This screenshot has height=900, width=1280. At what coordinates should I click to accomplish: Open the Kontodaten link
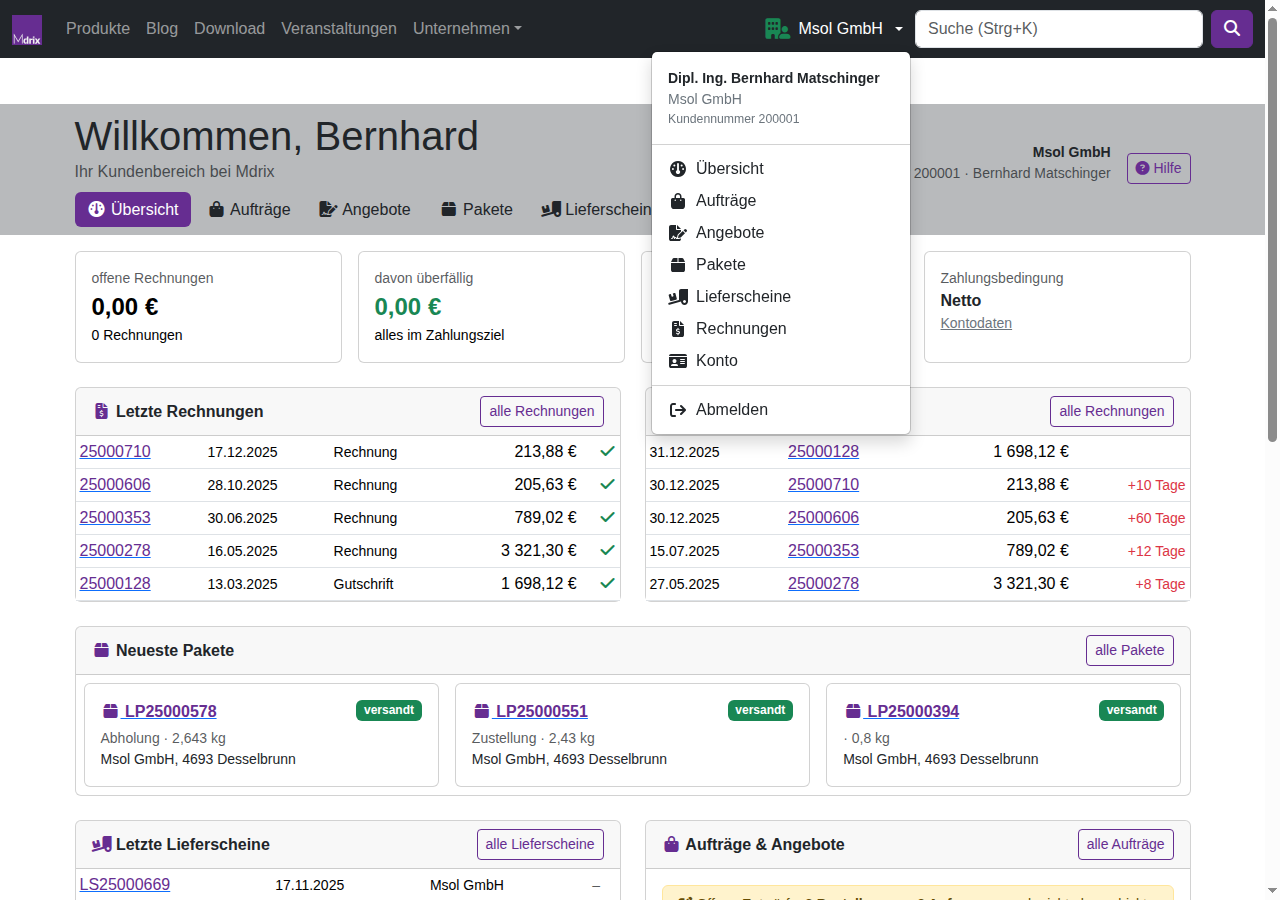click(x=976, y=323)
